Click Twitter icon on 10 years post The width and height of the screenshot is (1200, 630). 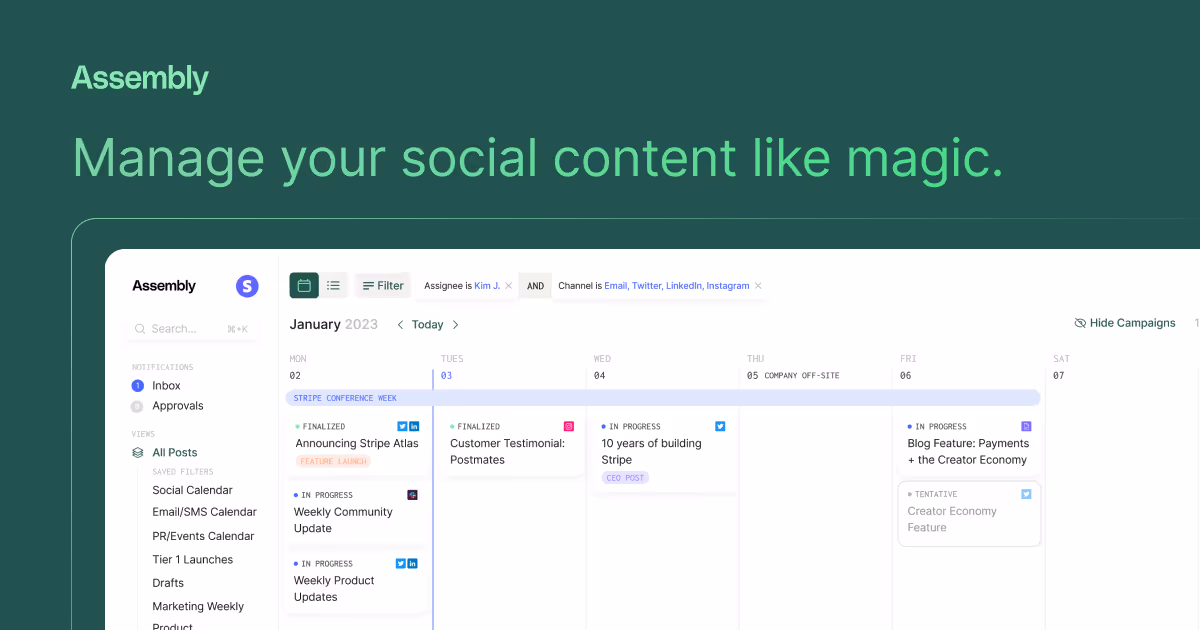point(720,427)
